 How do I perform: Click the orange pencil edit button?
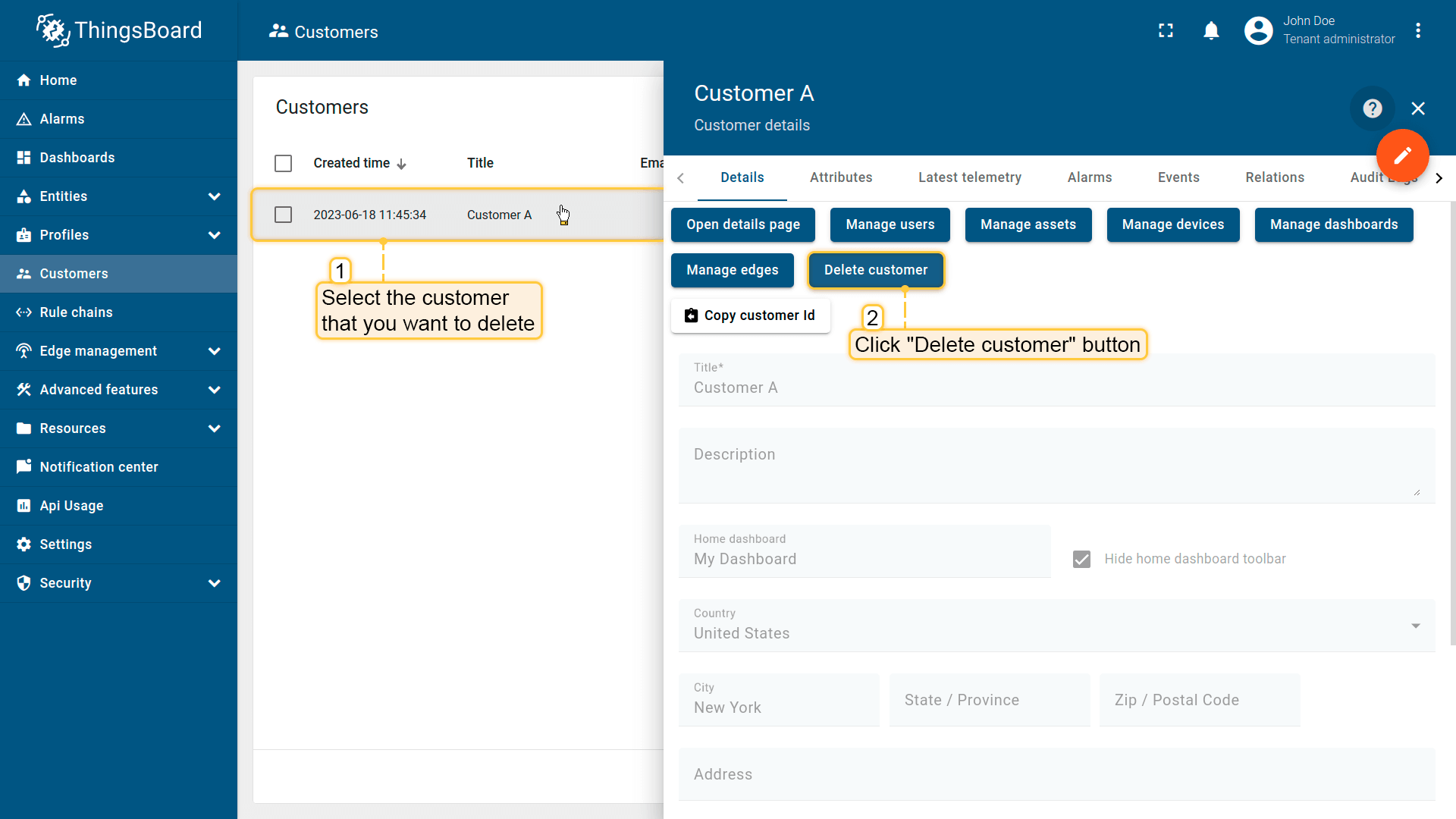point(1402,155)
